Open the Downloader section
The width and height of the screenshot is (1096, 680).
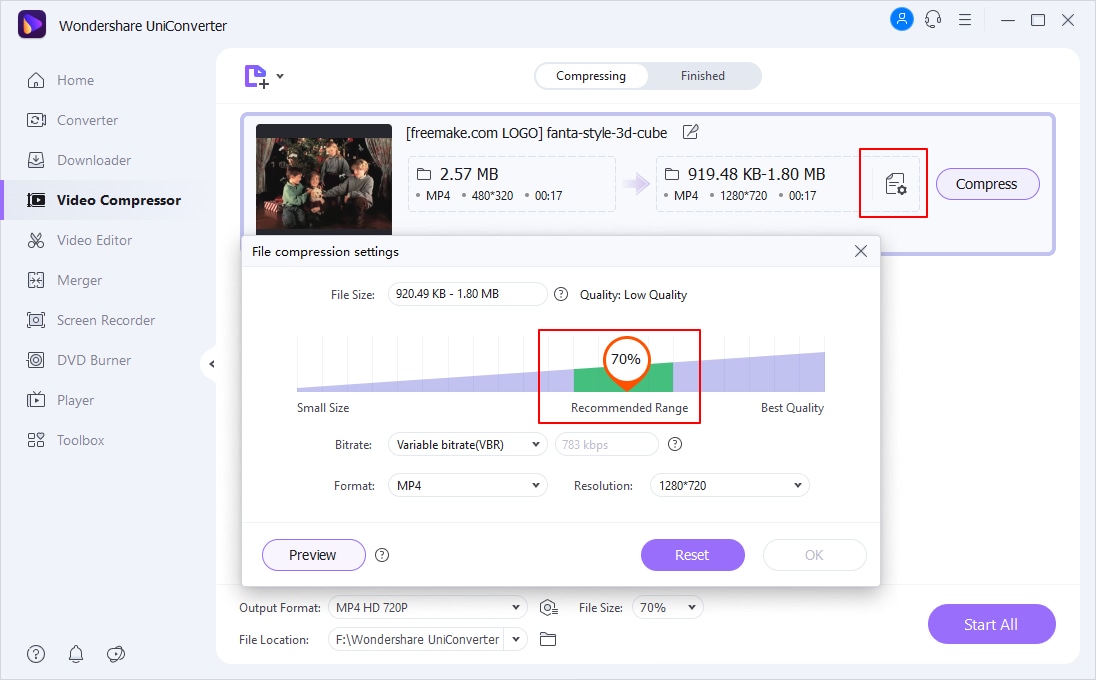[79, 160]
